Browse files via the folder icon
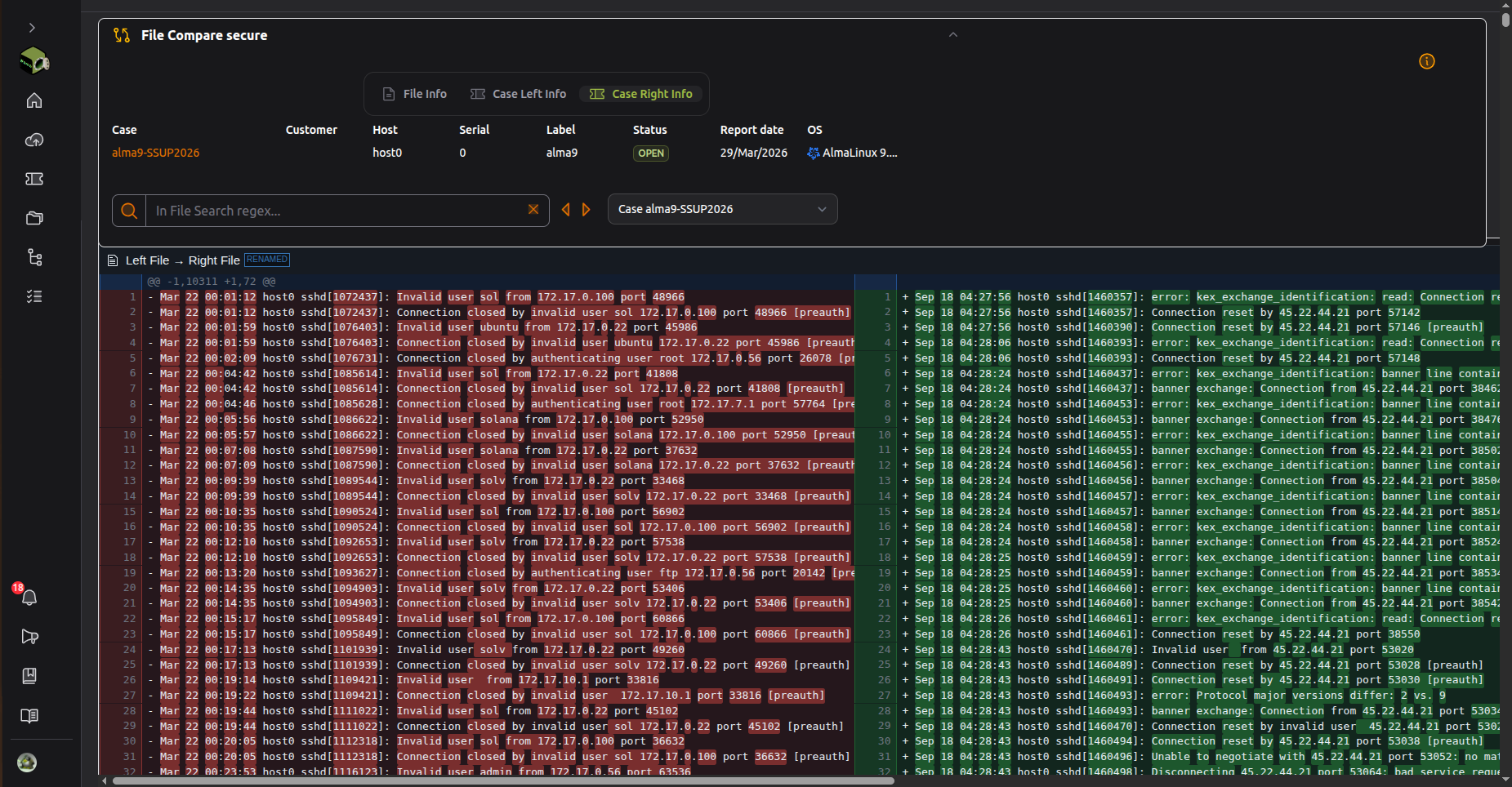The height and width of the screenshot is (787, 1512). point(34,218)
